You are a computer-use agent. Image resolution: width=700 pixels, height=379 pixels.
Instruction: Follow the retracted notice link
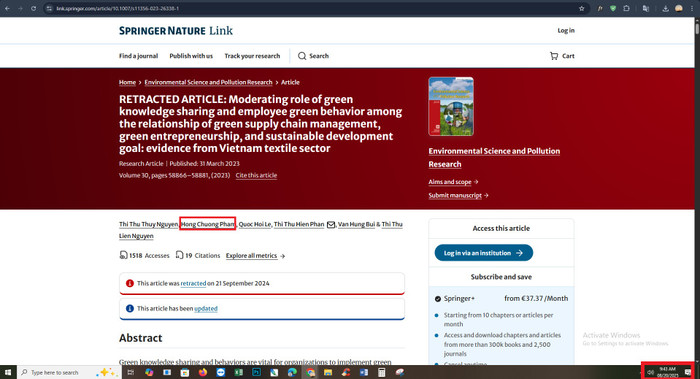(193, 283)
